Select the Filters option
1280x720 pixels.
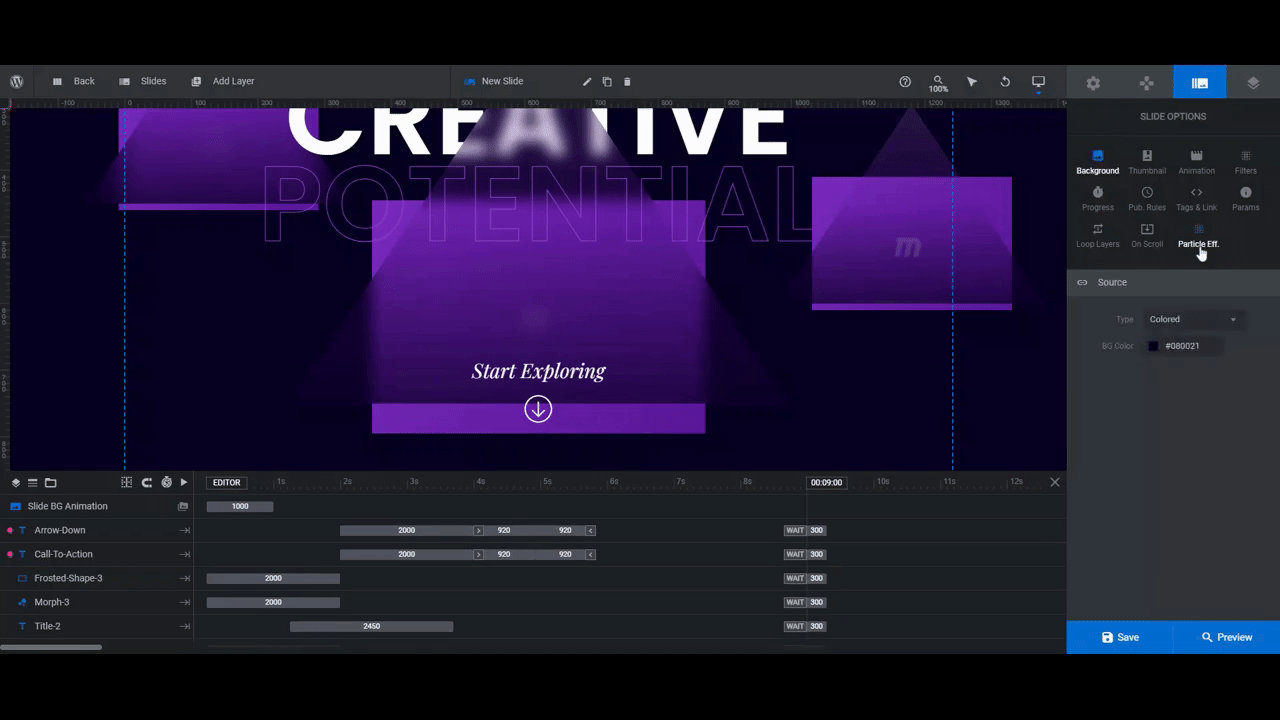point(1246,163)
